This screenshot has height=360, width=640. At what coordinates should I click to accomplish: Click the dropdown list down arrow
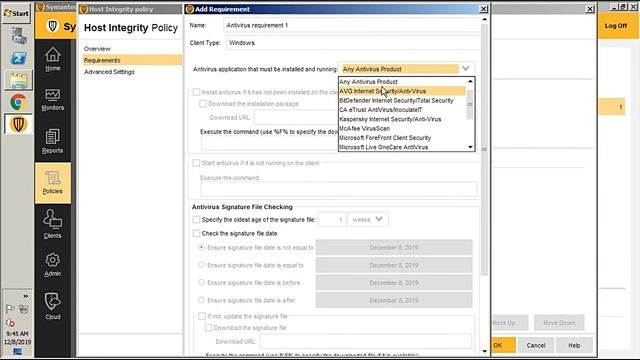pos(470,147)
